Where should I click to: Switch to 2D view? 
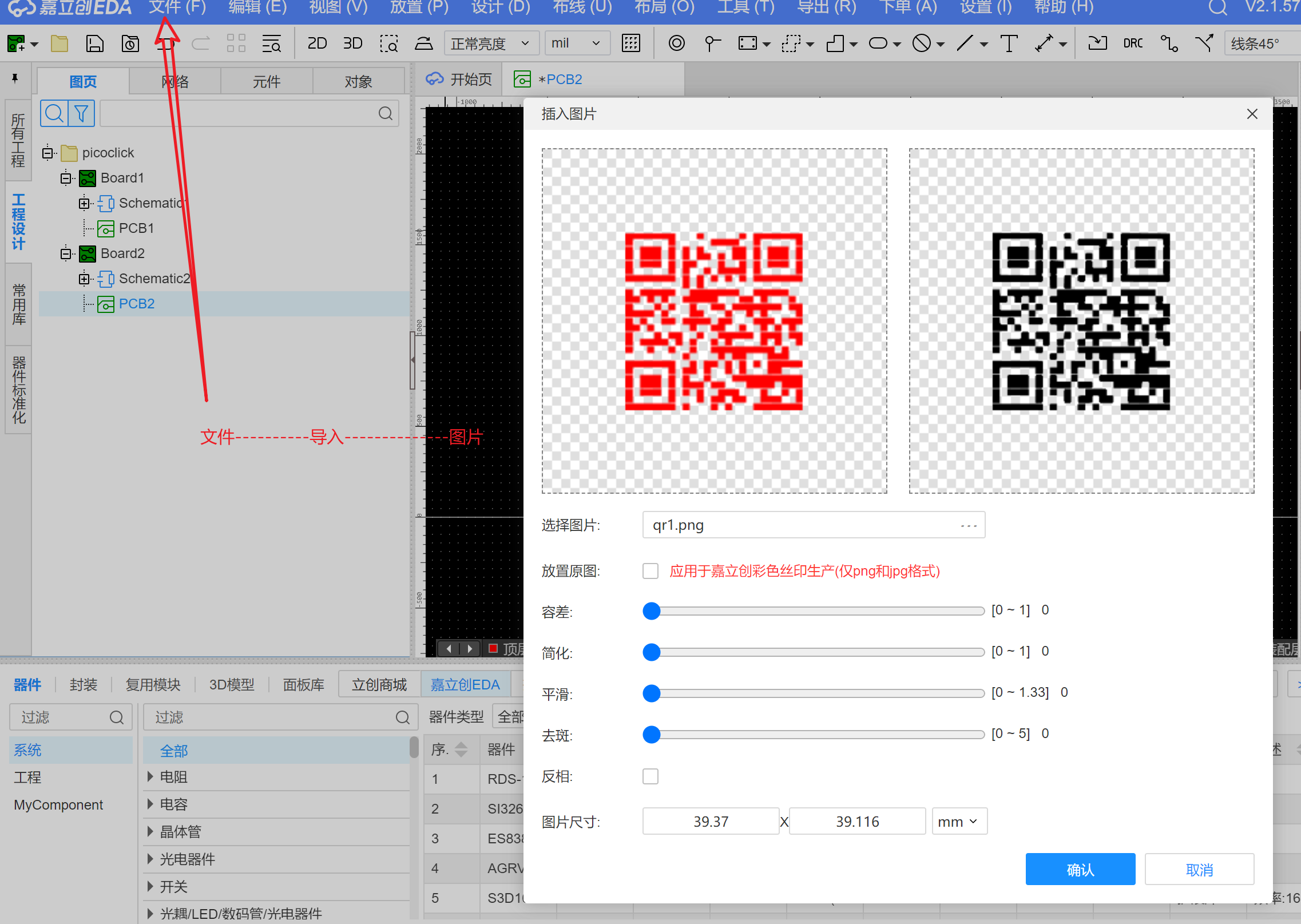coord(317,43)
